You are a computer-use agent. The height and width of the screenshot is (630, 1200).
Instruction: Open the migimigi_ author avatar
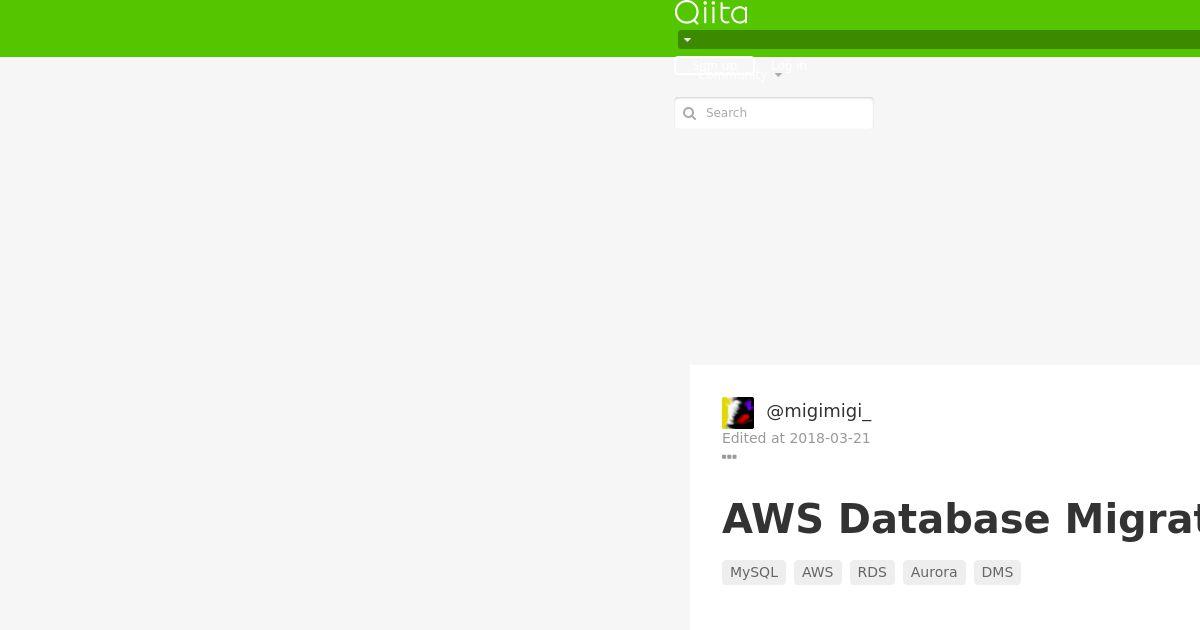pos(738,413)
